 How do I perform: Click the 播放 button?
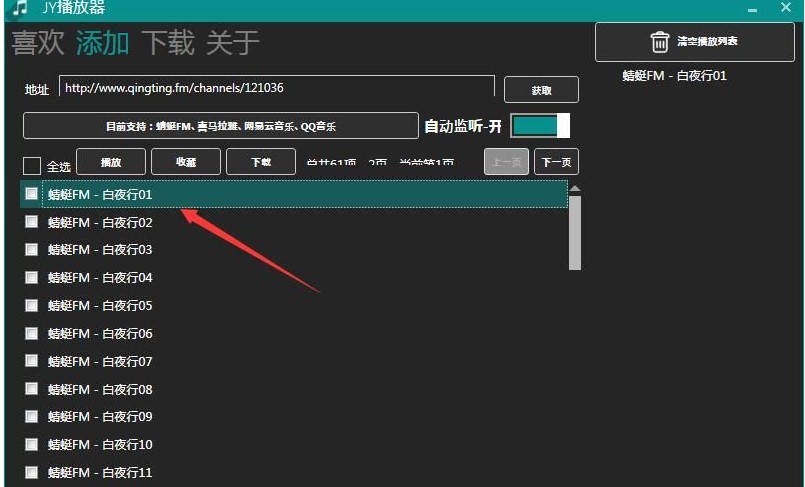click(111, 162)
